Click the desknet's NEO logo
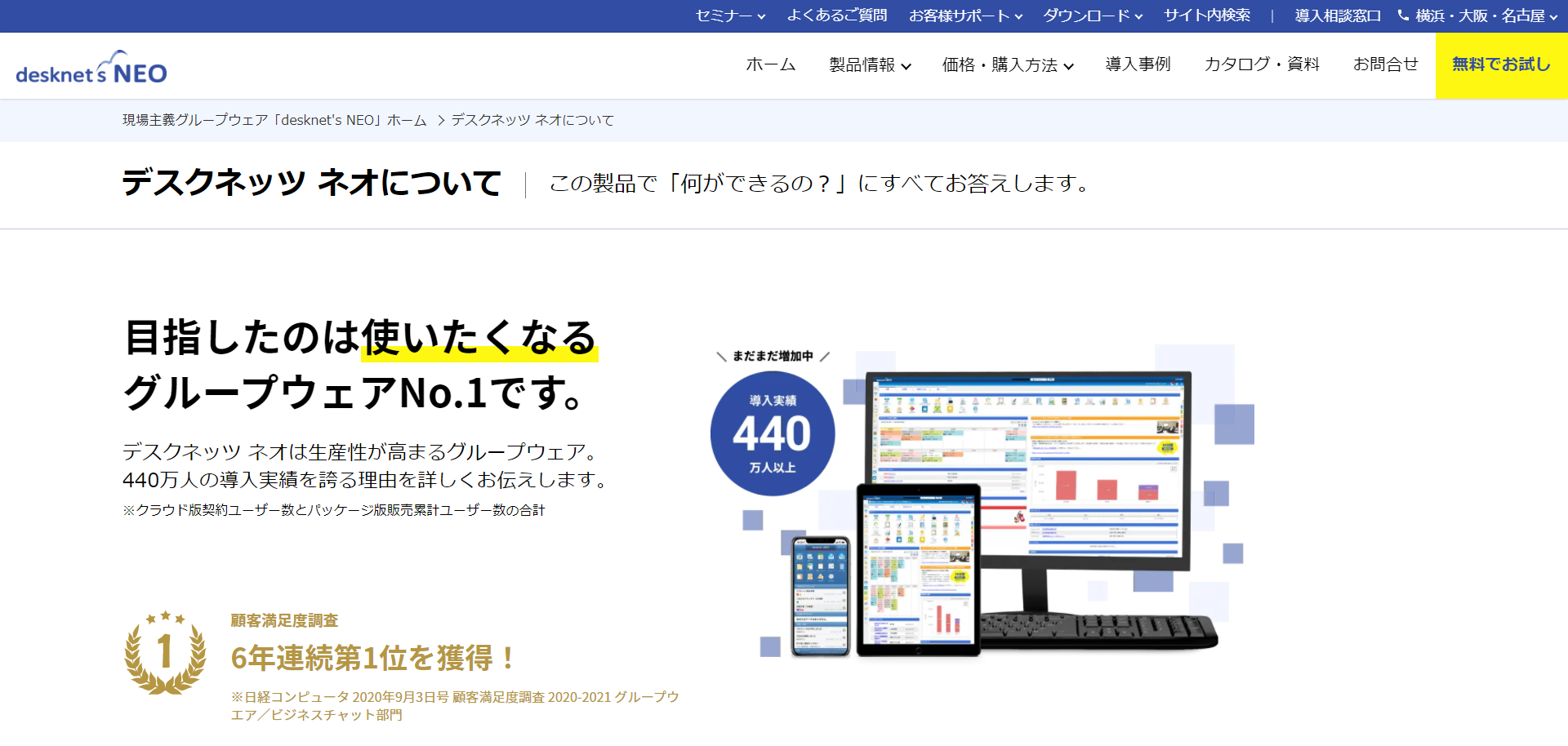This screenshot has width=1568, height=746. [x=91, y=67]
